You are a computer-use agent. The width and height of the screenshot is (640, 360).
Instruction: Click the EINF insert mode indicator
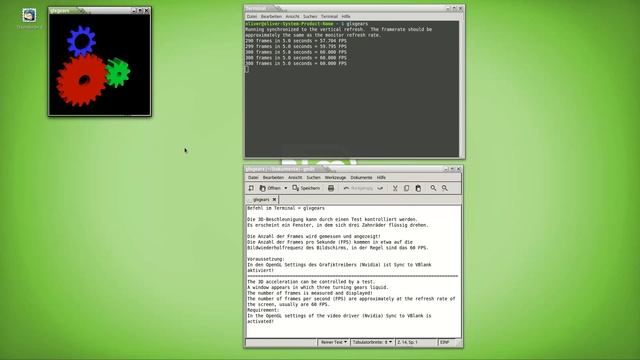[x=445, y=342]
